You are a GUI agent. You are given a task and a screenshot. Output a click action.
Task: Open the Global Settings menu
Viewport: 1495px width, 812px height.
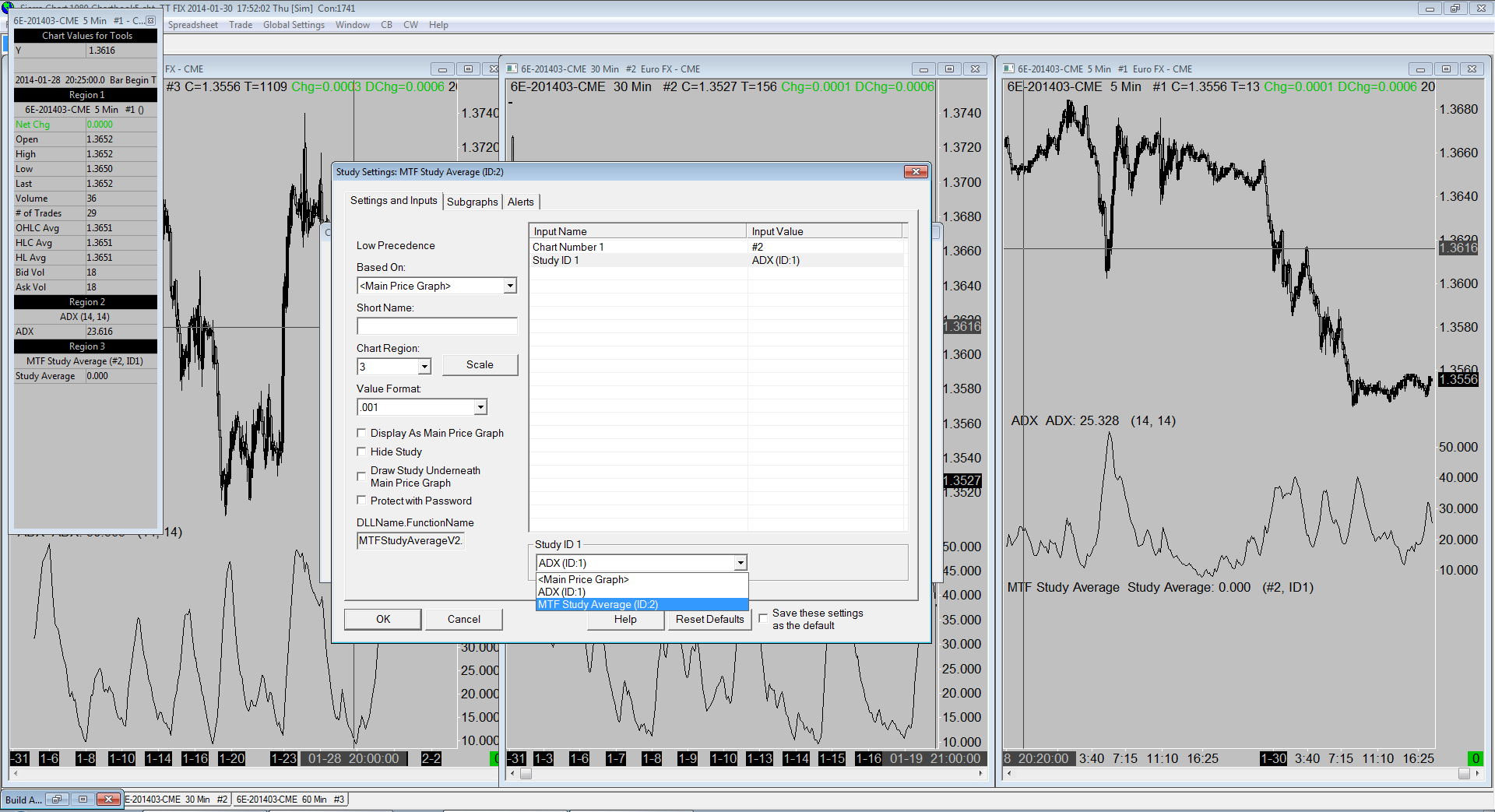[x=294, y=25]
